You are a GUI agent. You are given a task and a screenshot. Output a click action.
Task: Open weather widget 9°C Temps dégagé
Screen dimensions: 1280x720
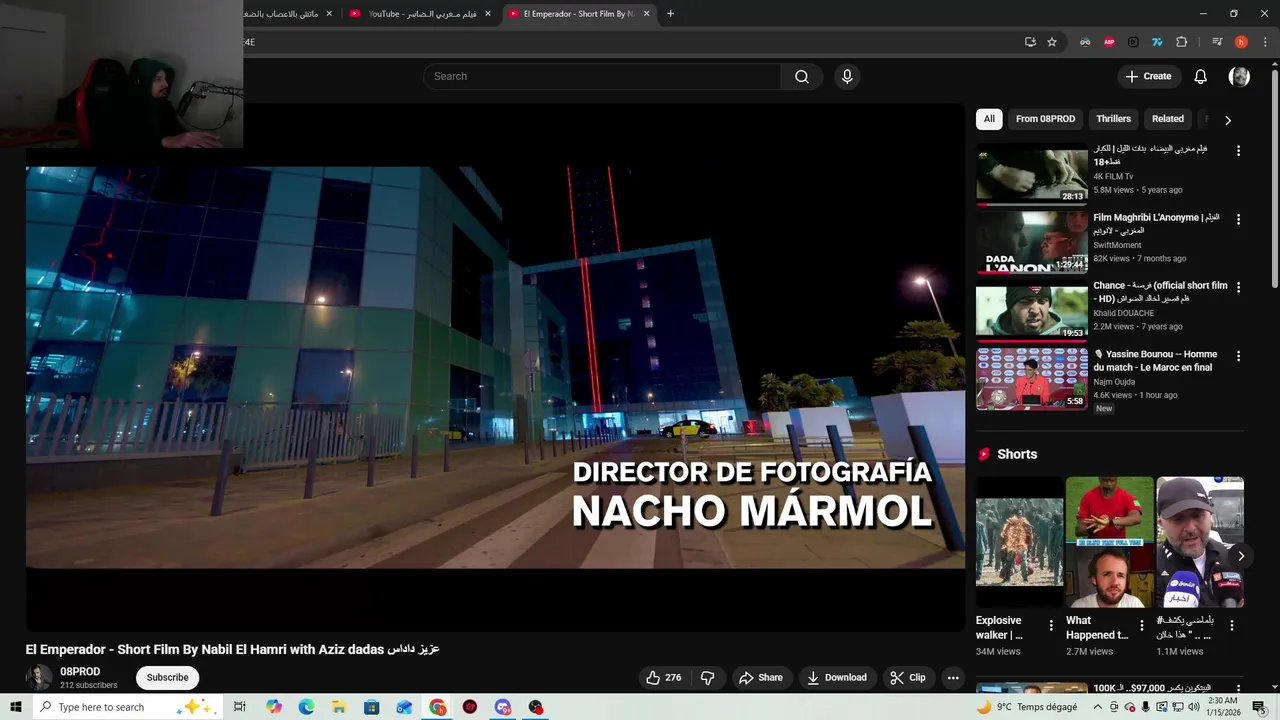[x=1027, y=707]
